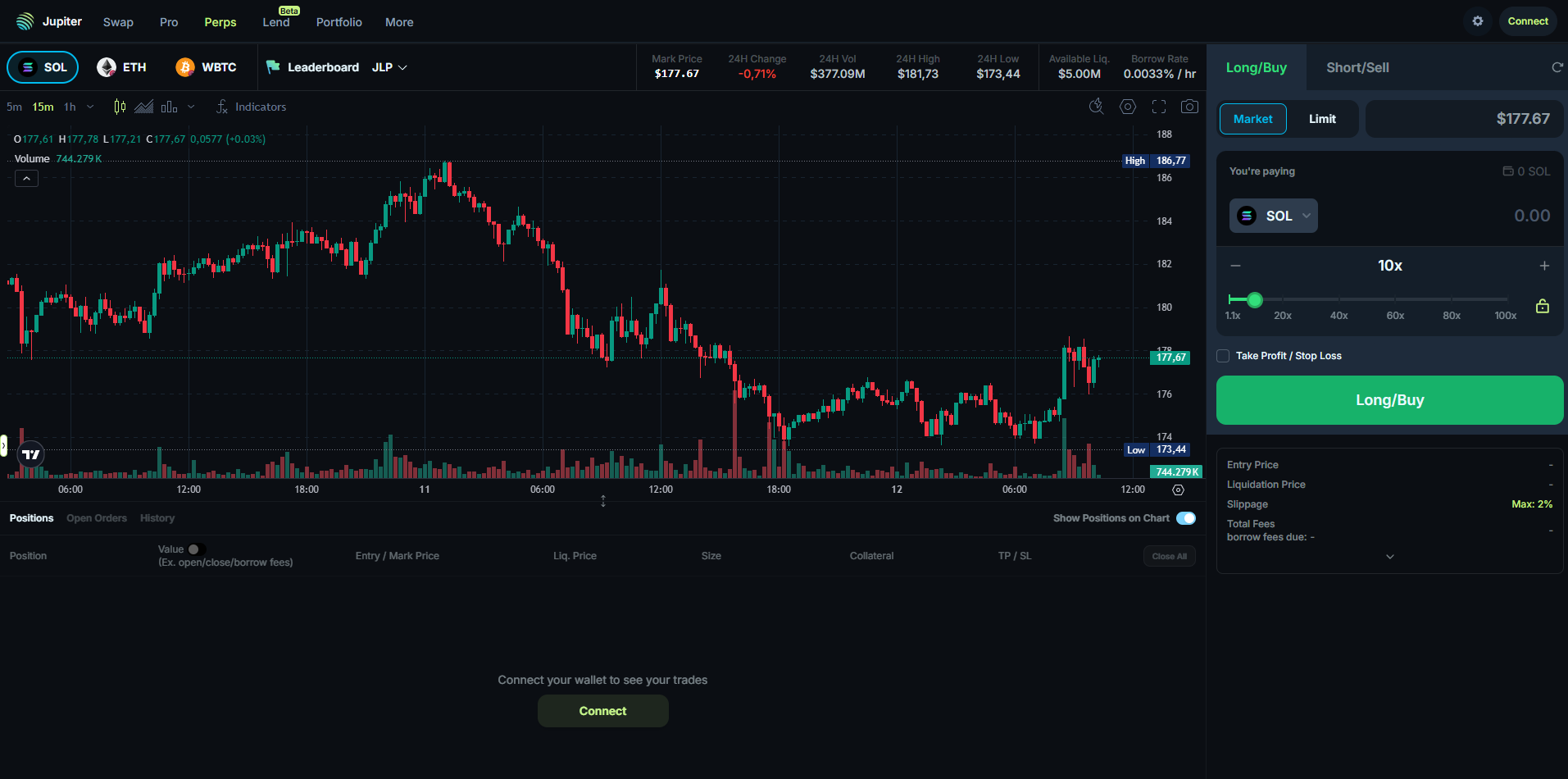Open the settings gear in header

pos(1477,21)
